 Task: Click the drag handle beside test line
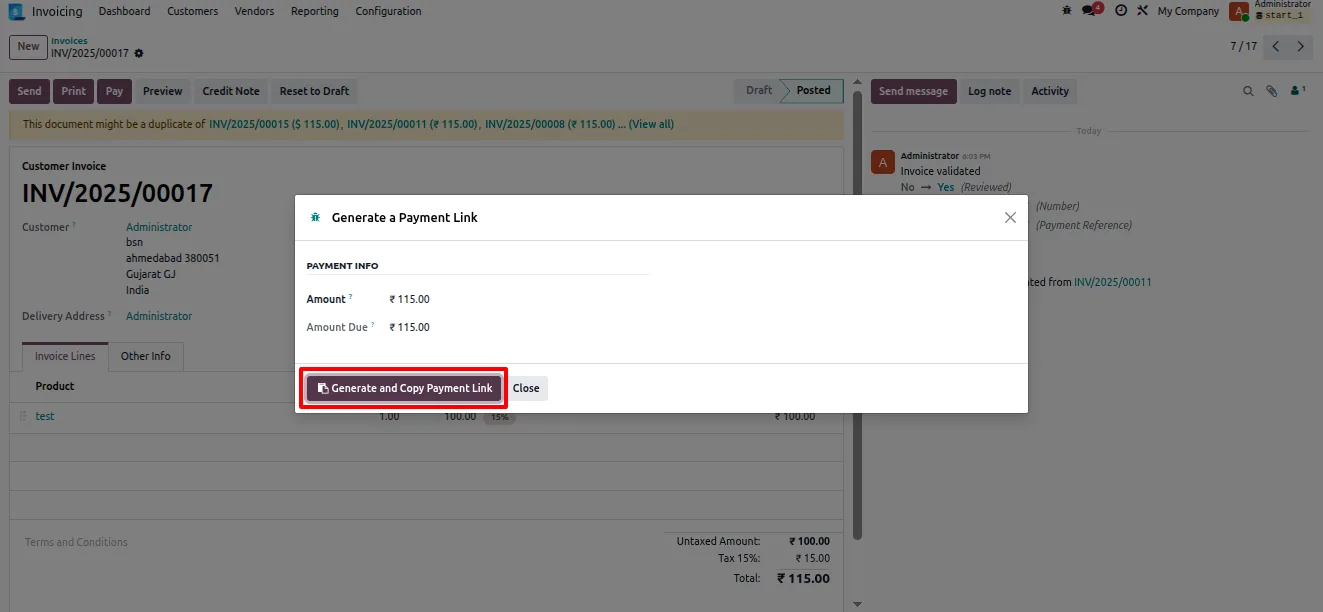pyautogui.click(x=23, y=416)
